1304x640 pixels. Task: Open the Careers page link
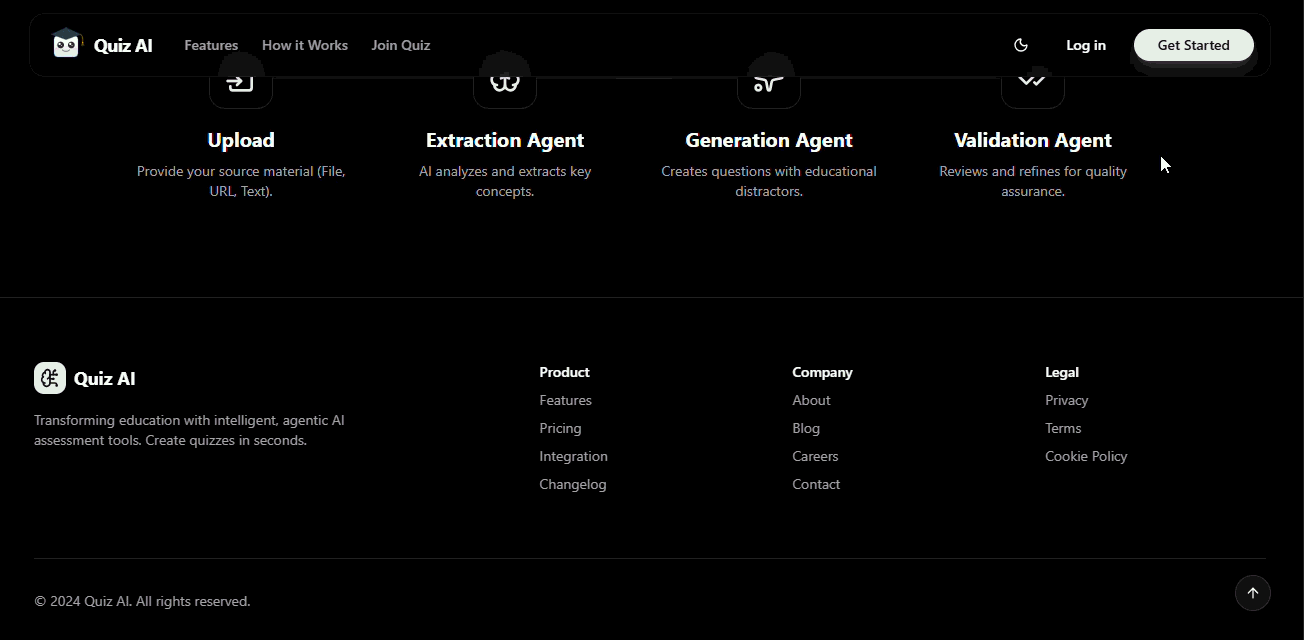tap(815, 456)
